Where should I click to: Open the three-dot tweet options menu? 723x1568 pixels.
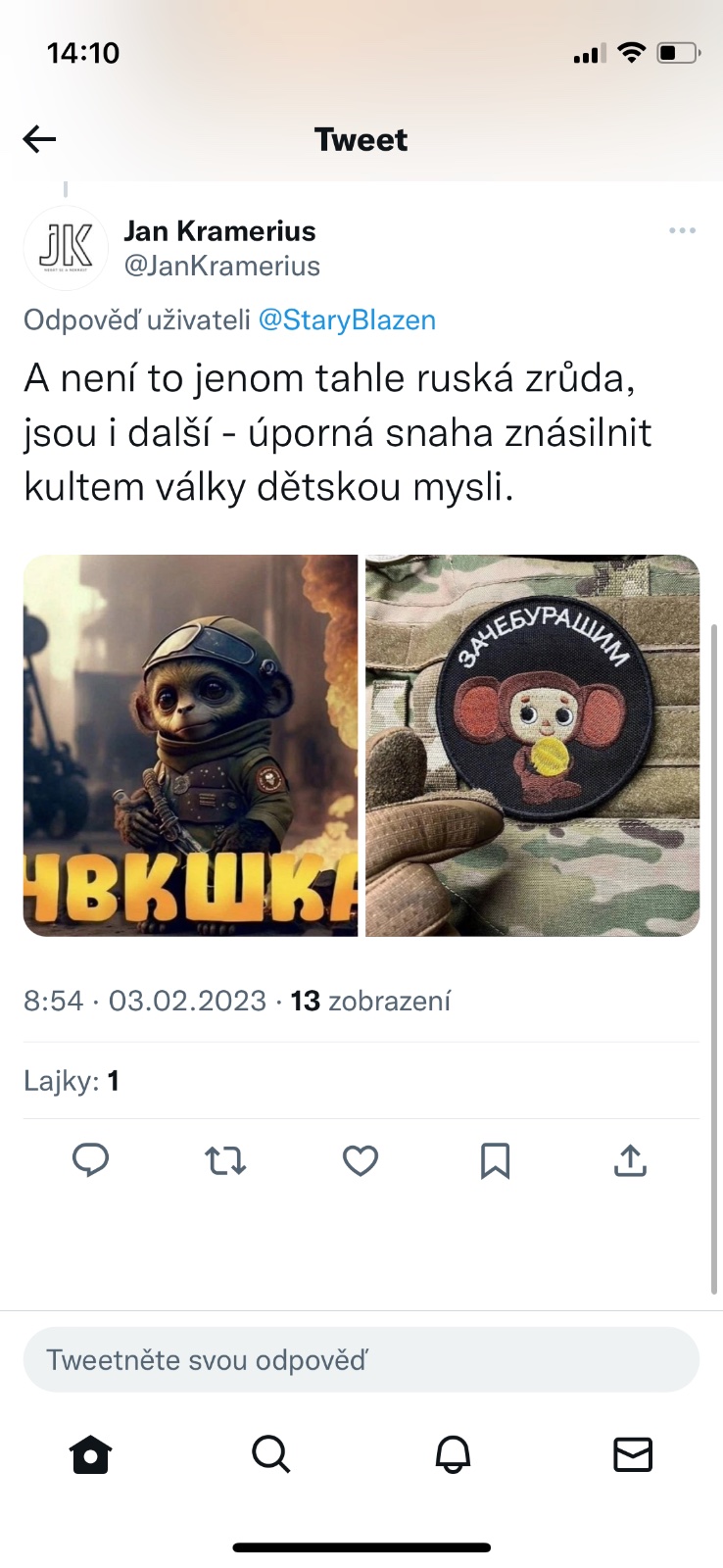pos(682,230)
